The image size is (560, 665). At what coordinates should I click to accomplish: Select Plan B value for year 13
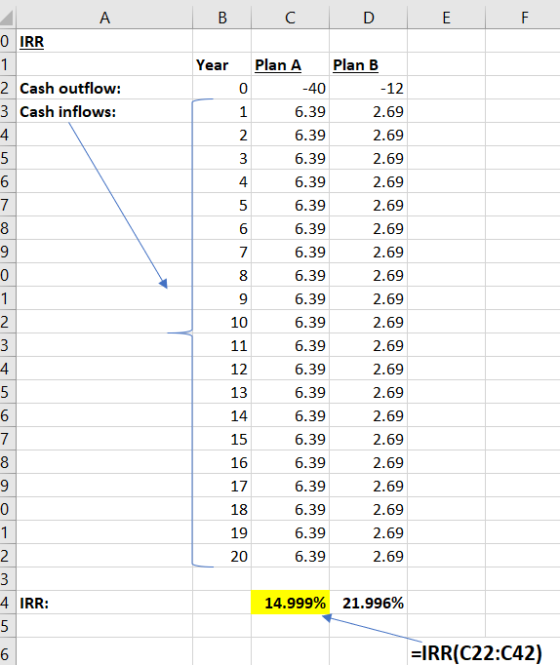click(368, 392)
